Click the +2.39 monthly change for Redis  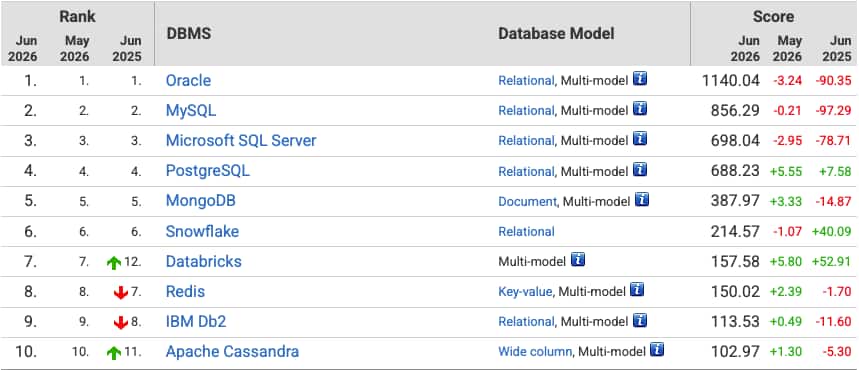786,292
